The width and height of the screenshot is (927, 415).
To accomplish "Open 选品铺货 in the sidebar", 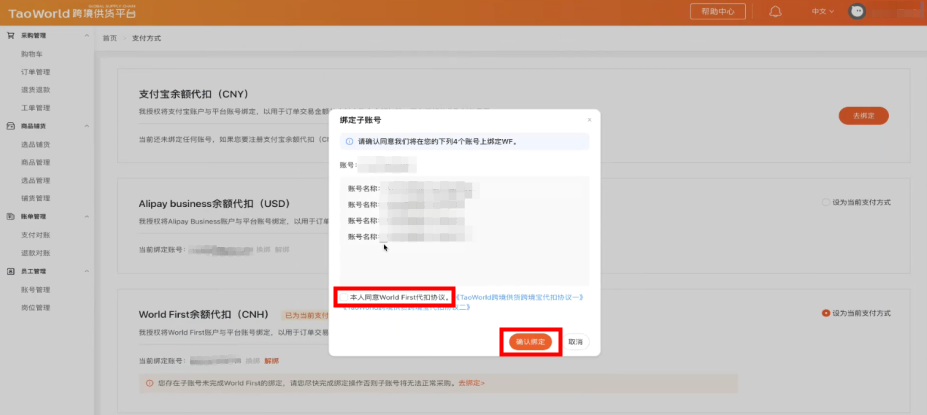I will tap(35, 144).
